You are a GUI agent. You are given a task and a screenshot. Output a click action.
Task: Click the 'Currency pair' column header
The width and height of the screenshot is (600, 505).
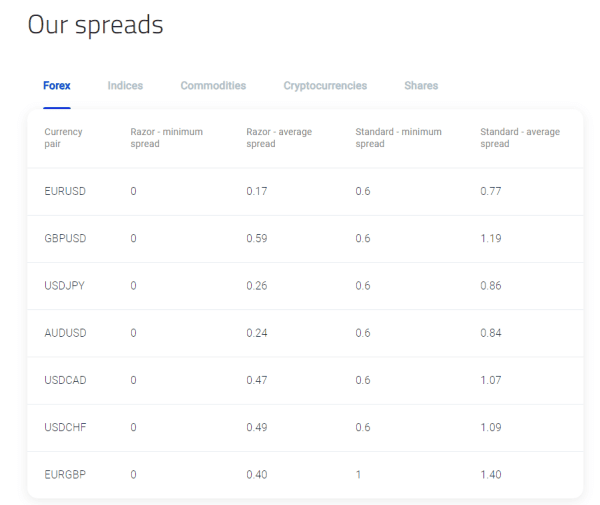pos(64,138)
